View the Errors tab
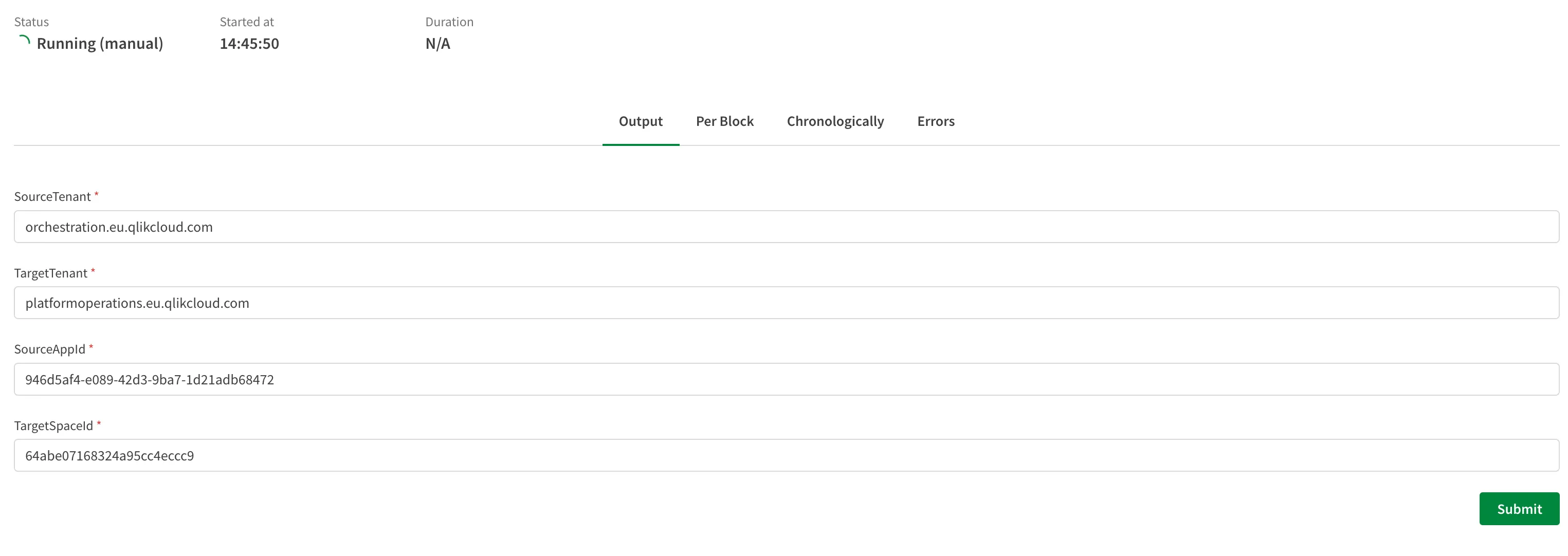This screenshot has height=556, width=1568. tap(936, 122)
